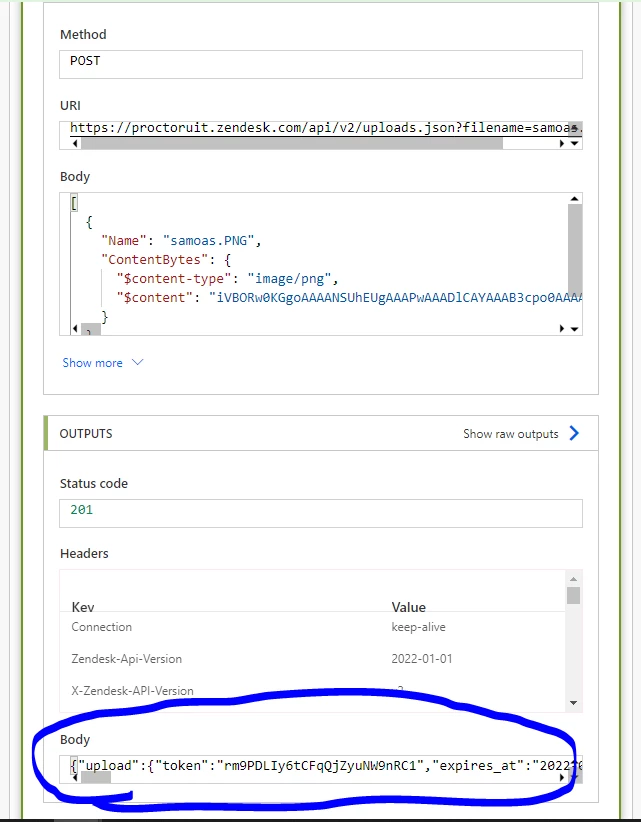Click Headers table scrollbar up arrow
The height and width of the screenshot is (822, 641).
pos(573,579)
